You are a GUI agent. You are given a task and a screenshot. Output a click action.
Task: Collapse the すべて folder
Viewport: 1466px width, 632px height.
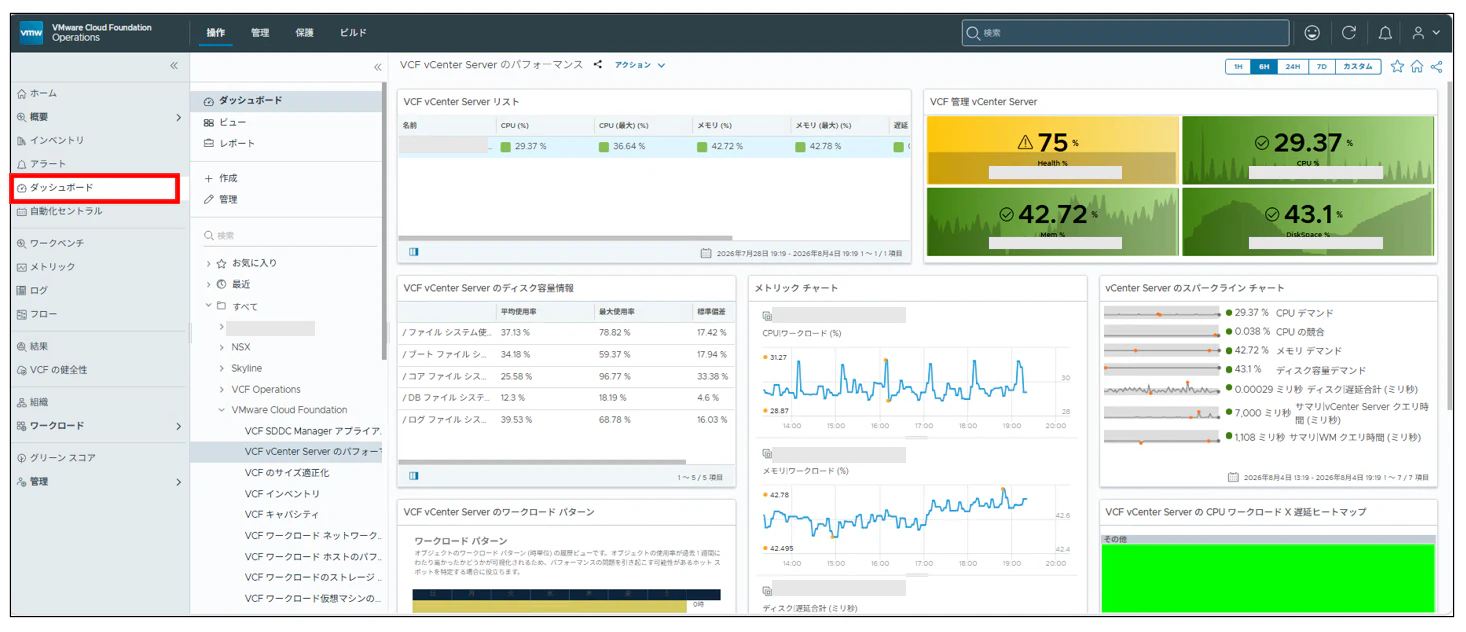[x=209, y=306]
